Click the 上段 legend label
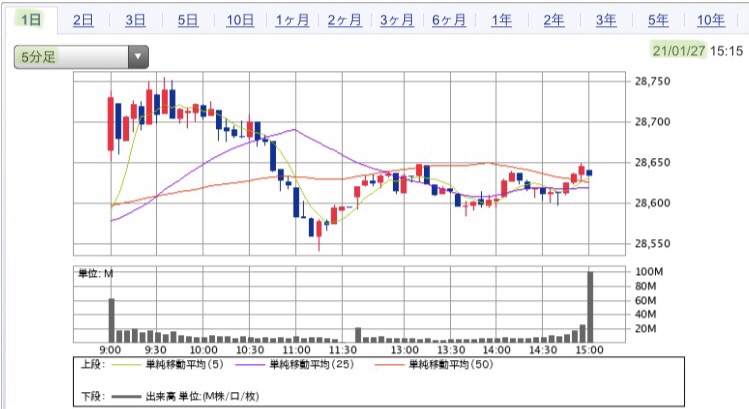 pyautogui.click(x=93, y=365)
